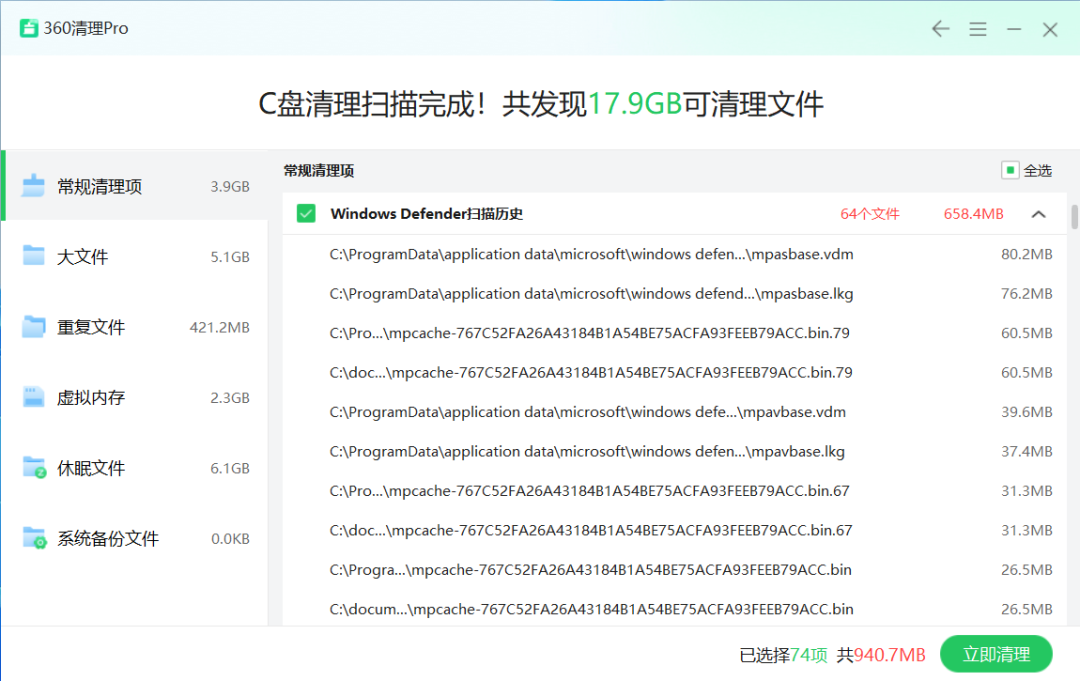Select the C:\Pro... mpcache bin.79 row
This screenshot has height=681, width=1080.
[x=674, y=333]
